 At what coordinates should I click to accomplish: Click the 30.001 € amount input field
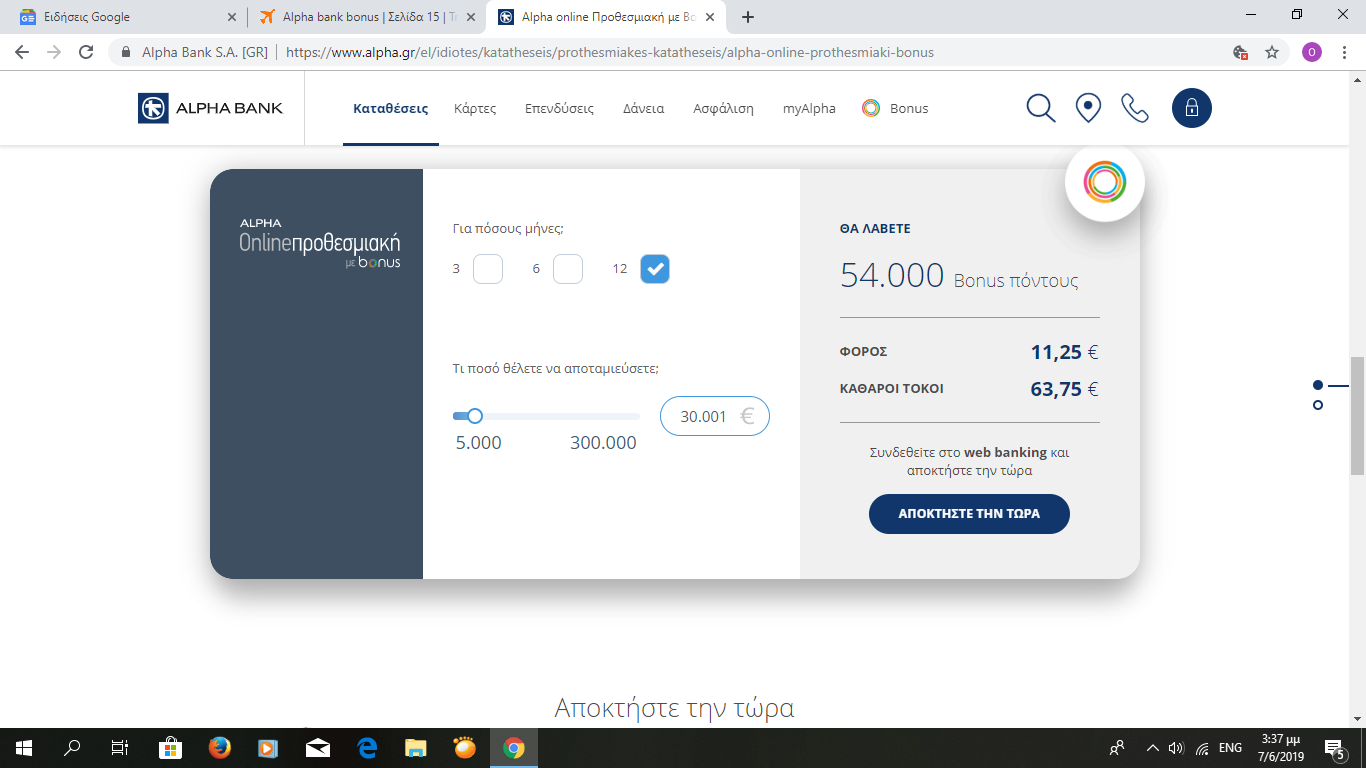tap(705, 416)
